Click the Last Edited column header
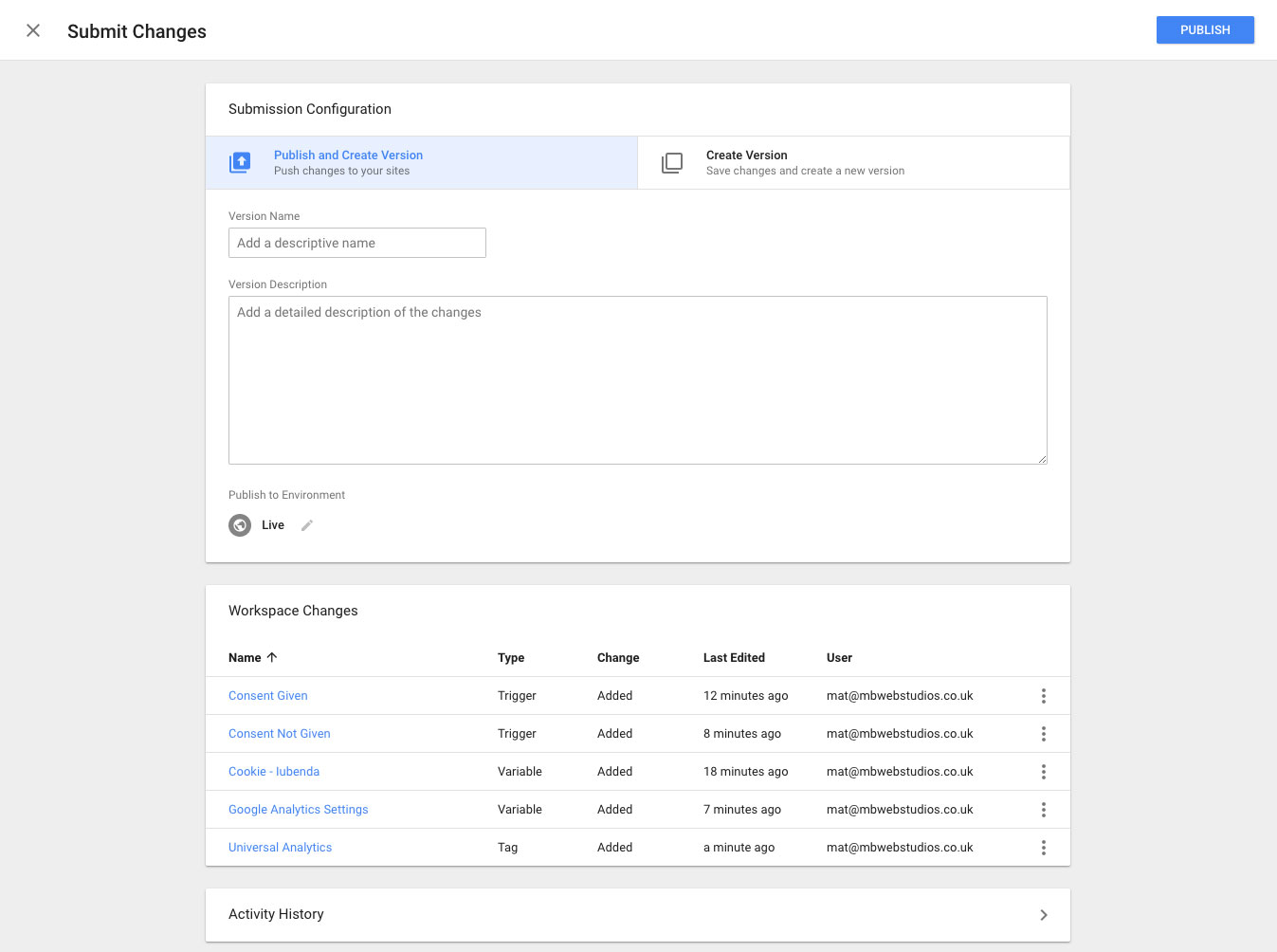The width and height of the screenshot is (1277, 952). [x=734, y=657]
